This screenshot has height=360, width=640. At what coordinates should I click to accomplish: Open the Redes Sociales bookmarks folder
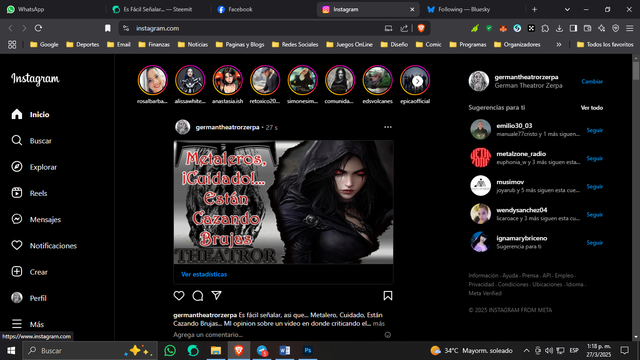coord(295,44)
